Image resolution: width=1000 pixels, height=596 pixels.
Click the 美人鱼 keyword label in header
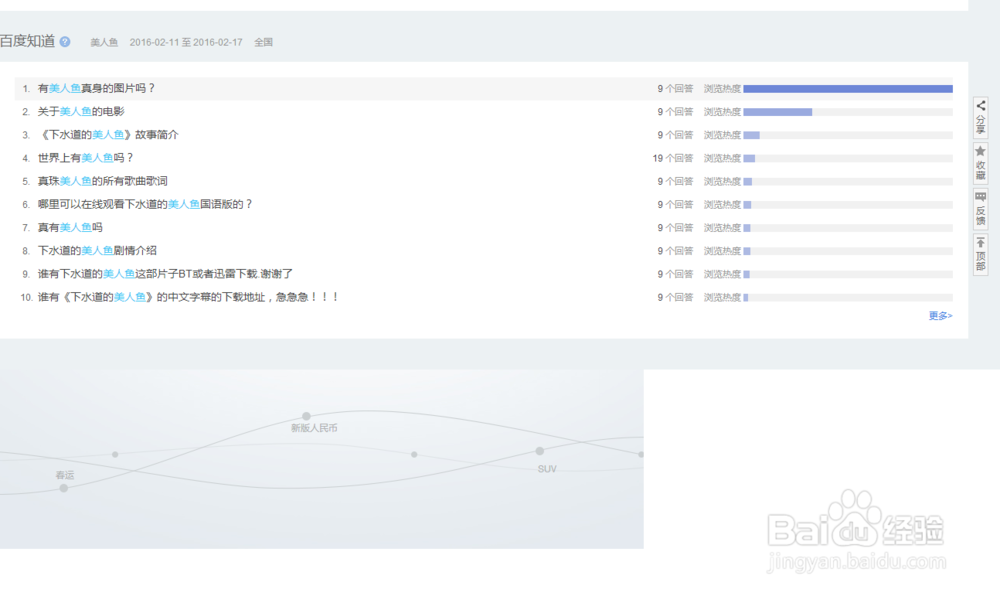click(x=104, y=42)
